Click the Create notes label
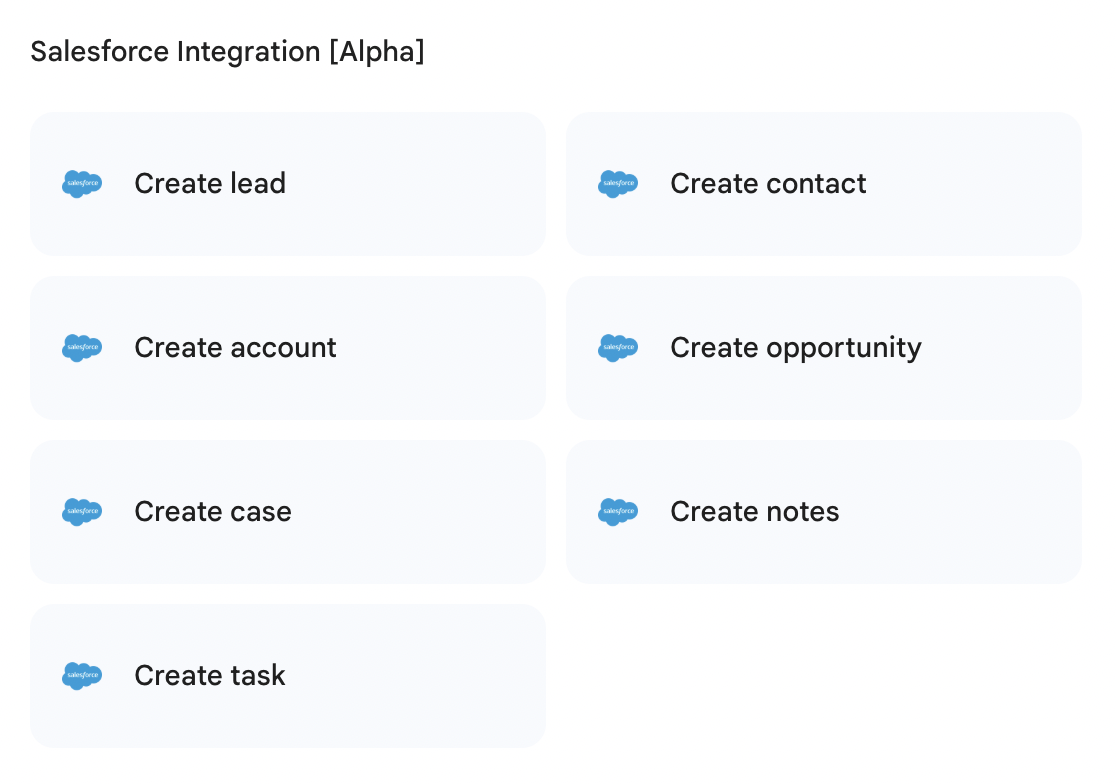 tap(754, 512)
